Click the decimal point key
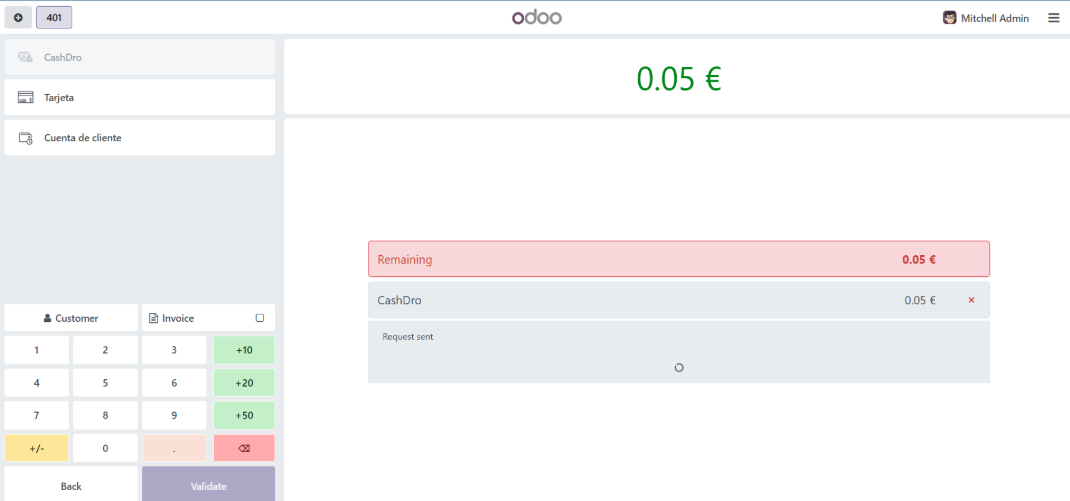 174,448
